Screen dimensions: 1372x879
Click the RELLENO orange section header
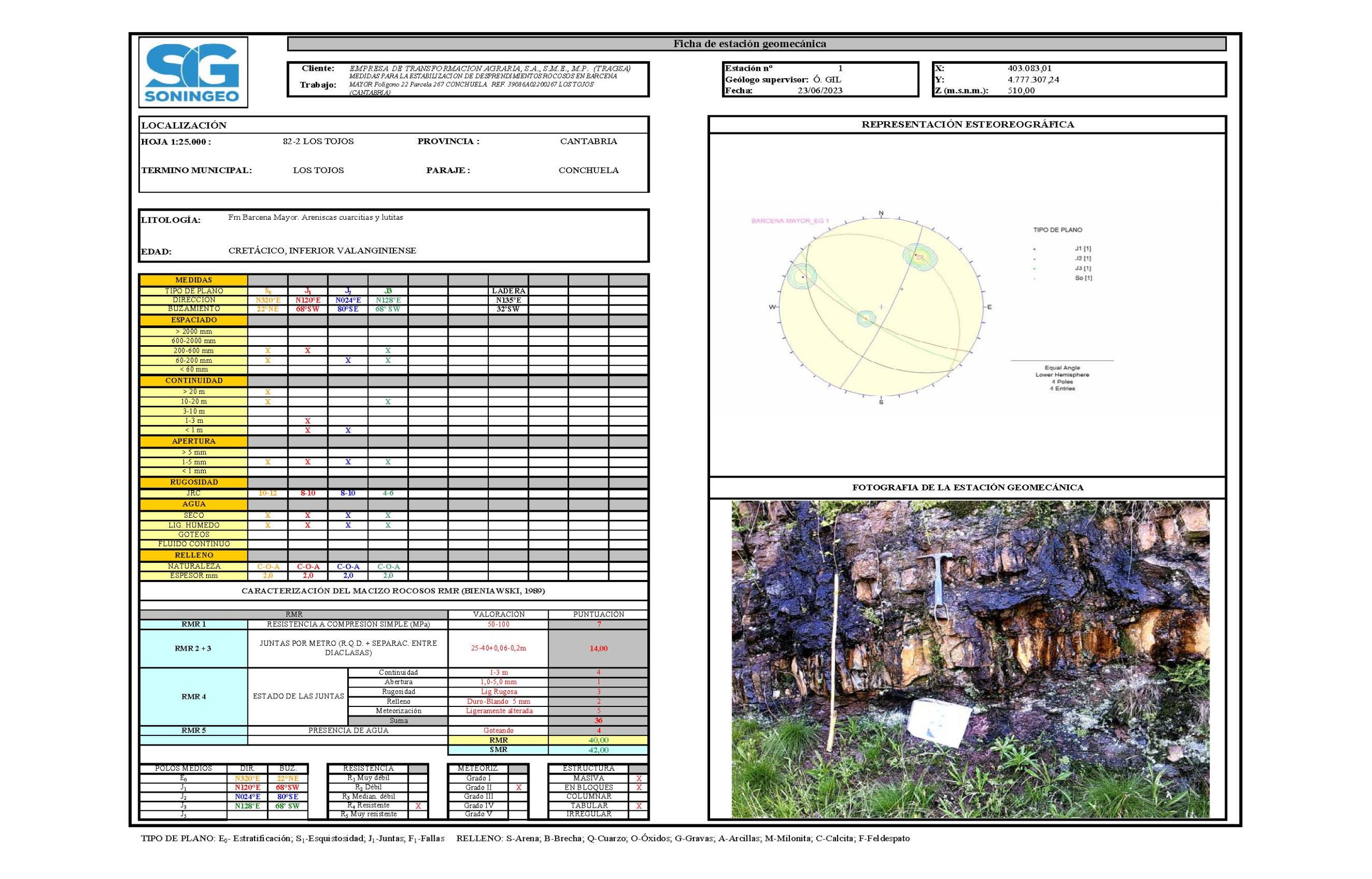coord(193,555)
